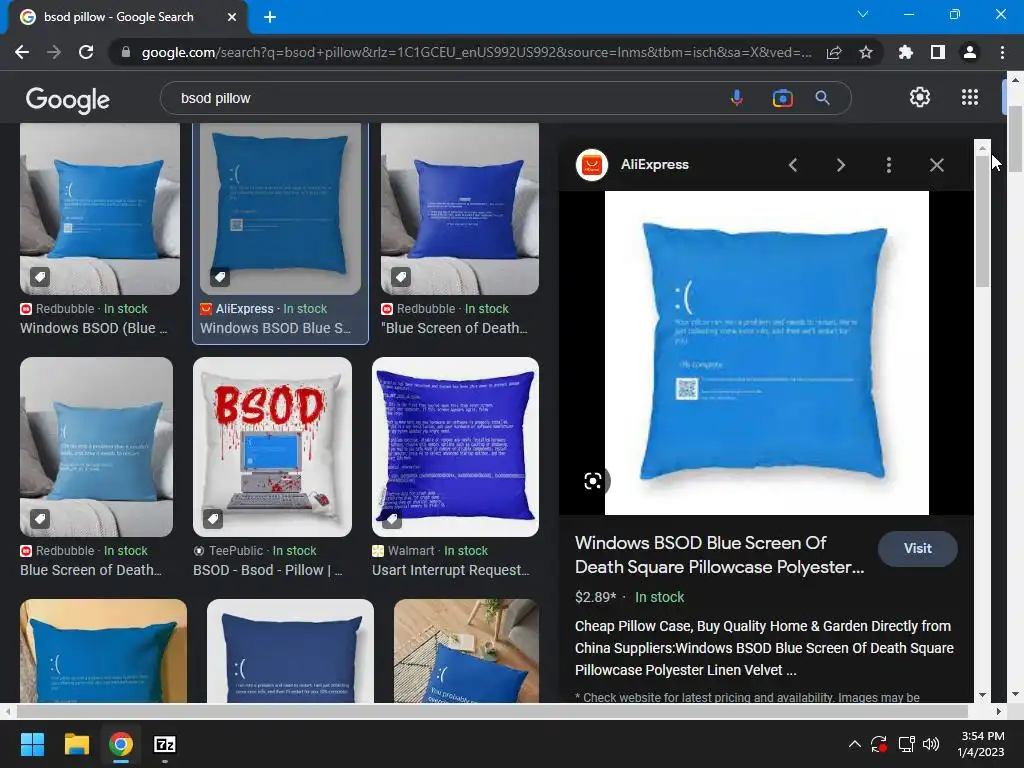Image resolution: width=1024 pixels, height=768 pixels.
Task: Open the white-background dark blue pillow thumbnail
Action: 290,651
